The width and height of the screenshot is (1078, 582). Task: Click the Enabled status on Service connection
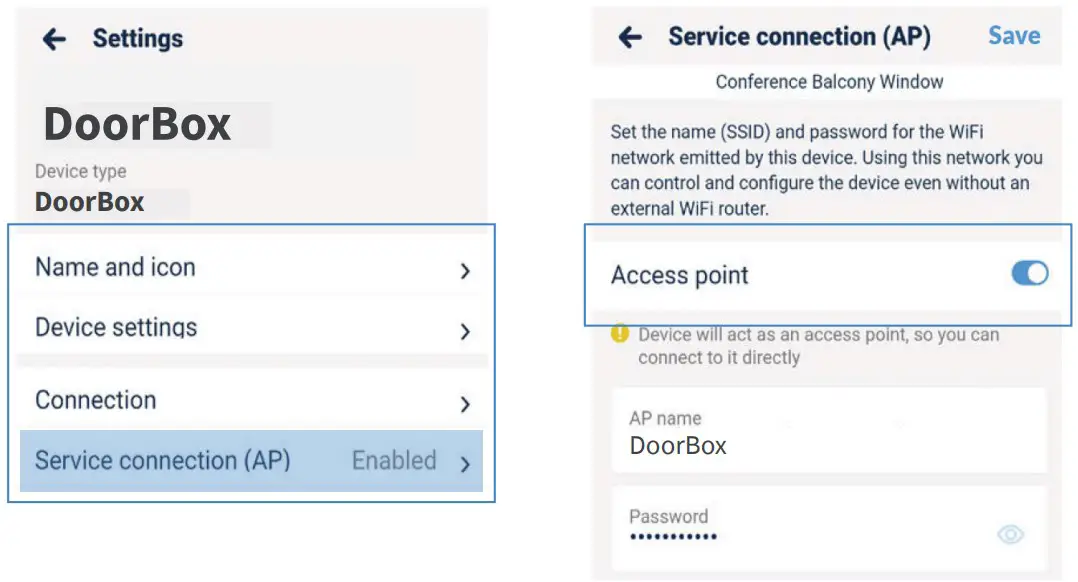tap(394, 461)
